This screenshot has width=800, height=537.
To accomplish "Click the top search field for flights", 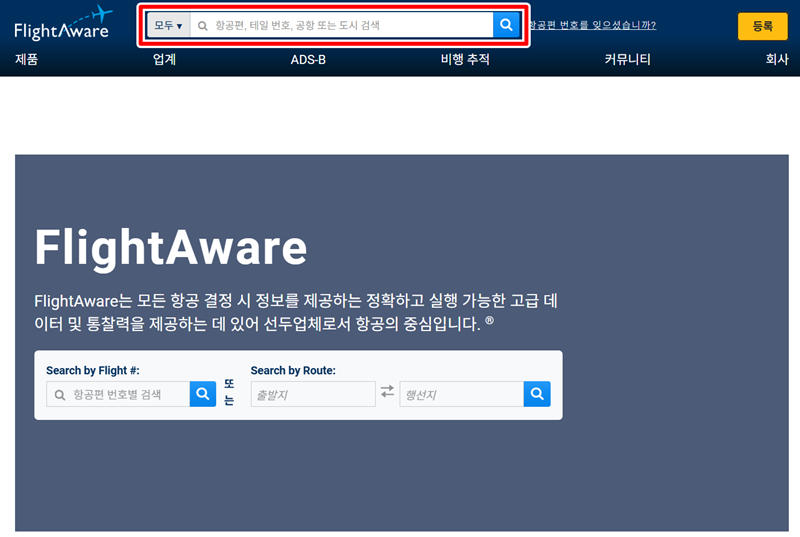I will (x=341, y=25).
